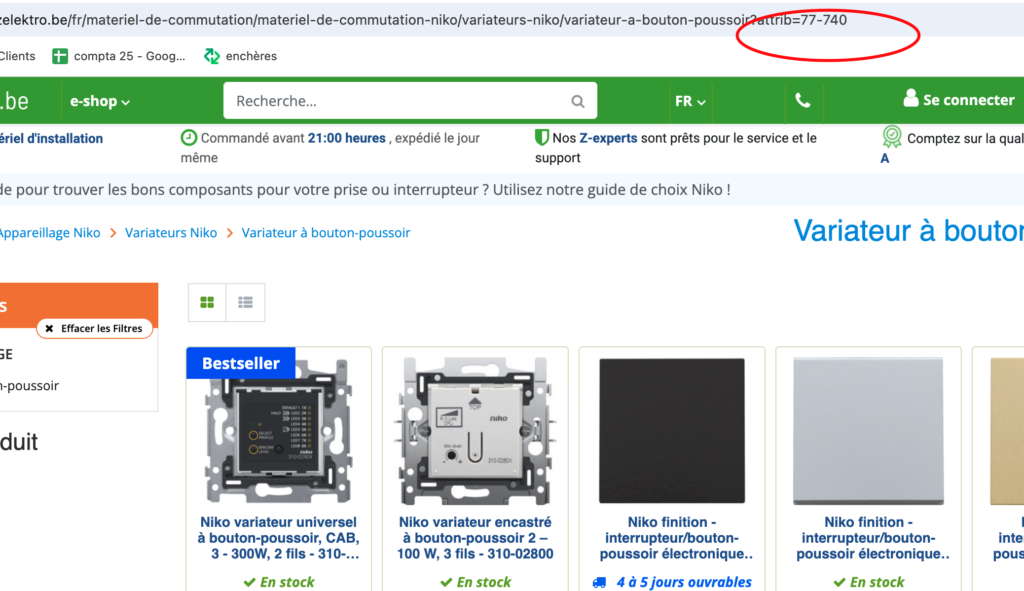Open Niko variateur encastré 310-02800 product title
Viewport: 1024px width, 591px height.
click(x=475, y=537)
